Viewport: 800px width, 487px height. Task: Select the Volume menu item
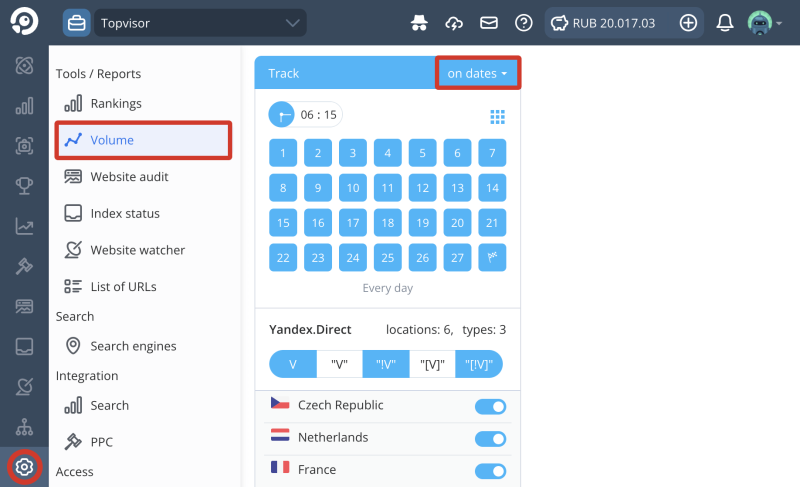coord(143,140)
